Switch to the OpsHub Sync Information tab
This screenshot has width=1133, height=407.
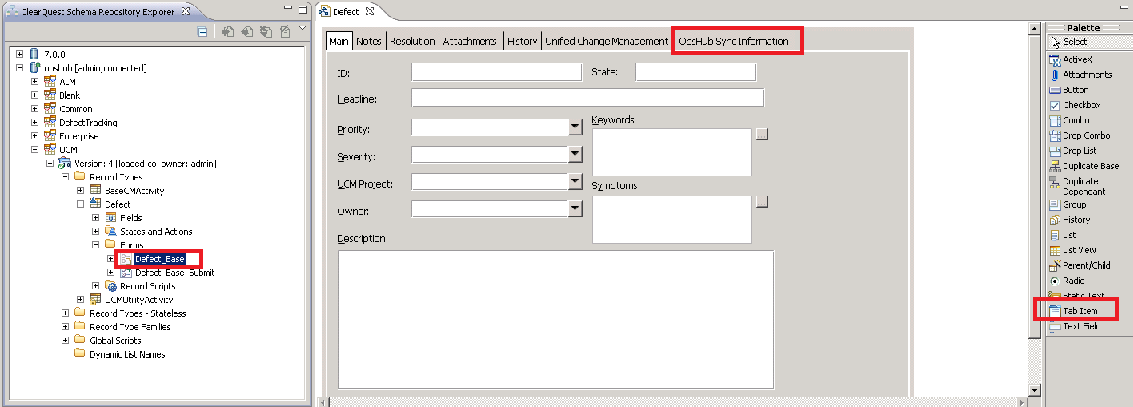tap(737, 41)
